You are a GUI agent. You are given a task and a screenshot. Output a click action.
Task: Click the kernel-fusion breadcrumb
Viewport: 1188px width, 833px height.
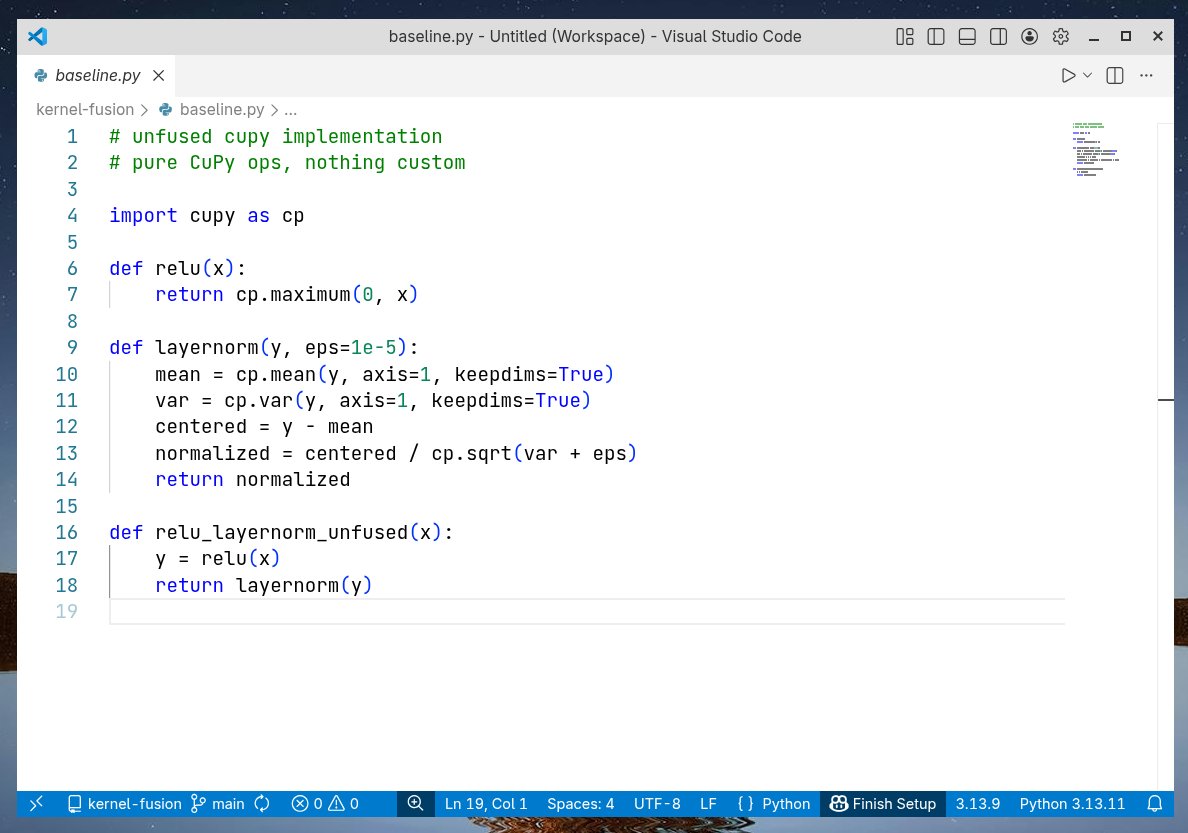click(x=85, y=109)
